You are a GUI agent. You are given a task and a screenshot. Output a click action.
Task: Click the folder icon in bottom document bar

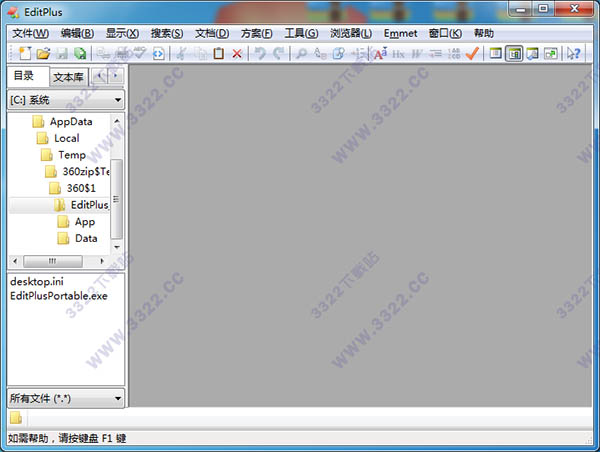coord(16,418)
